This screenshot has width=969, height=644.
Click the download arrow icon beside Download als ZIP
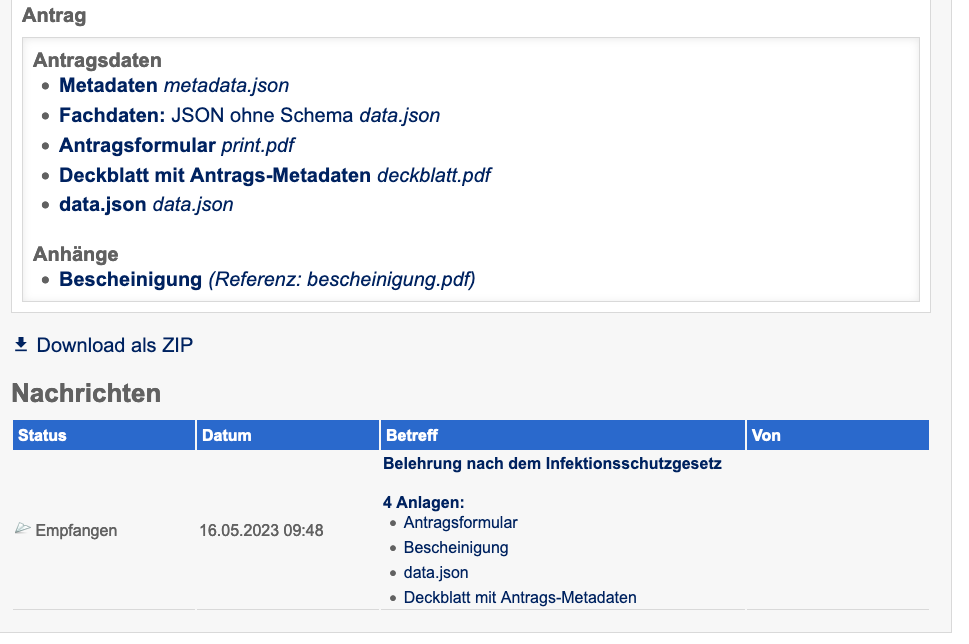click(21, 345)
